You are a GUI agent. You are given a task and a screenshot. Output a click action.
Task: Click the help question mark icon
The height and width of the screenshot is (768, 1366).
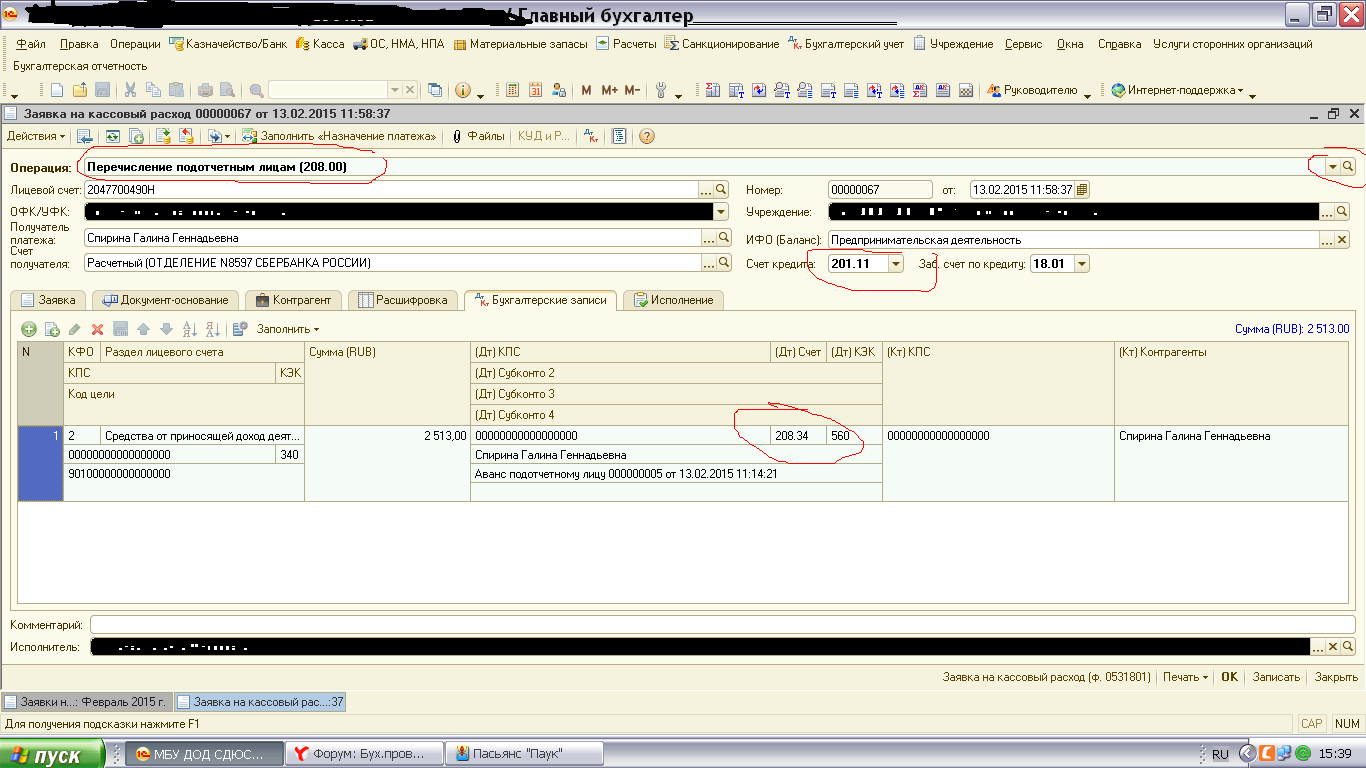646,136
